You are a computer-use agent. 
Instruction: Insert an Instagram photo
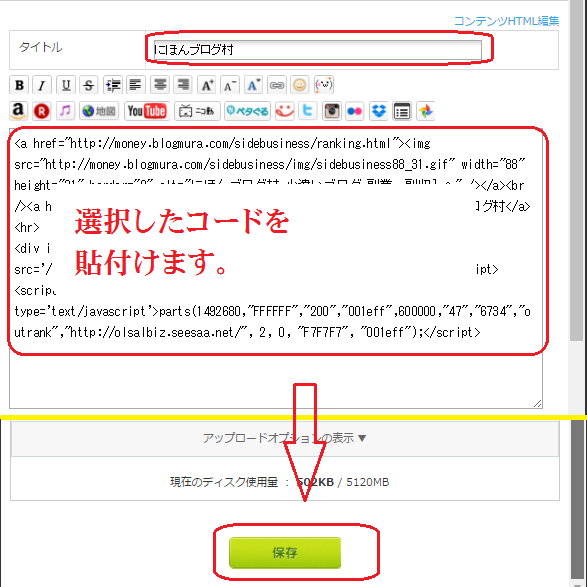pos(332,111)
